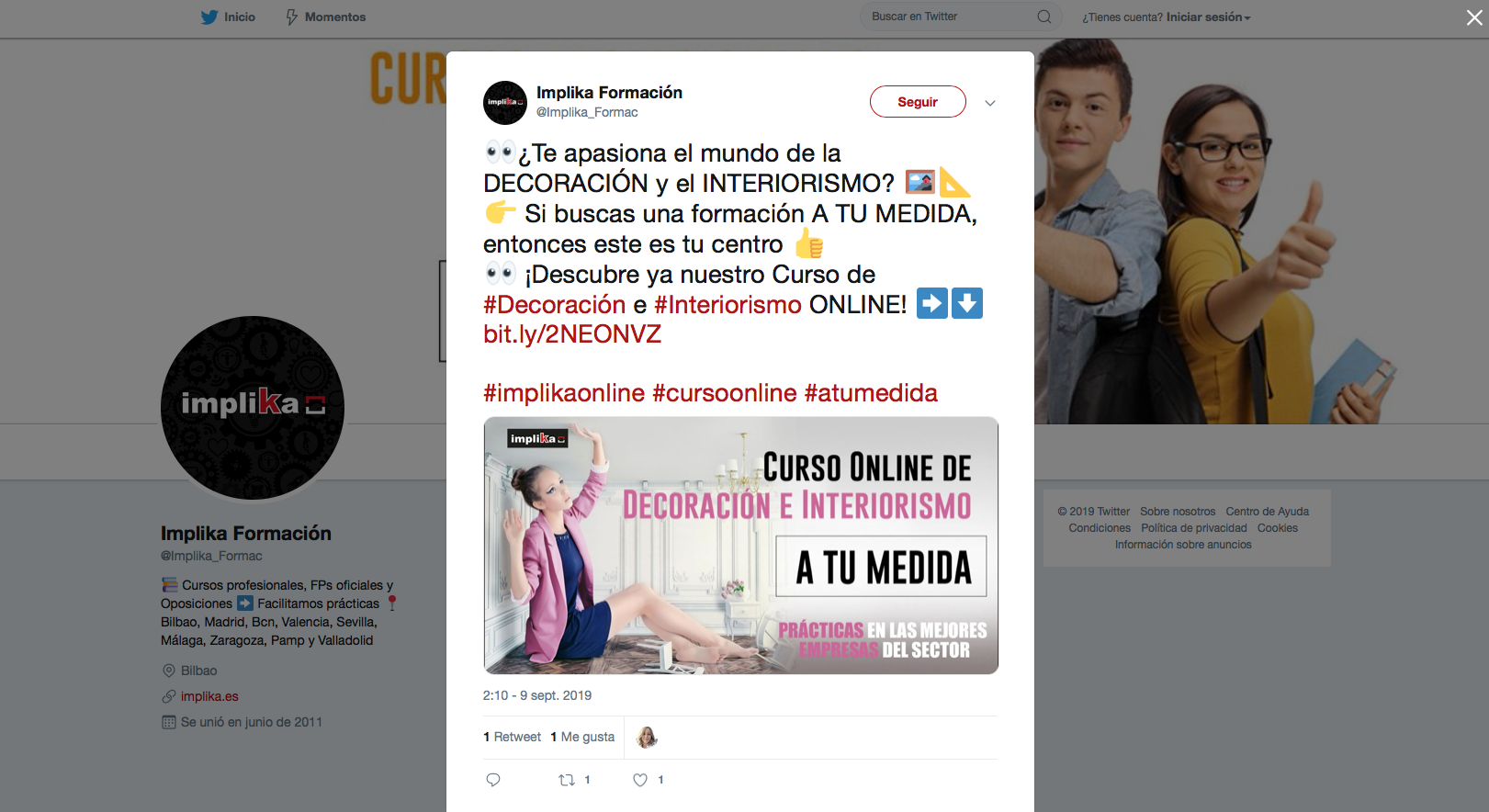Like the tweet with the heart icon
Viewport: 1489px width, 812px height.
click(x=640, y=780)
